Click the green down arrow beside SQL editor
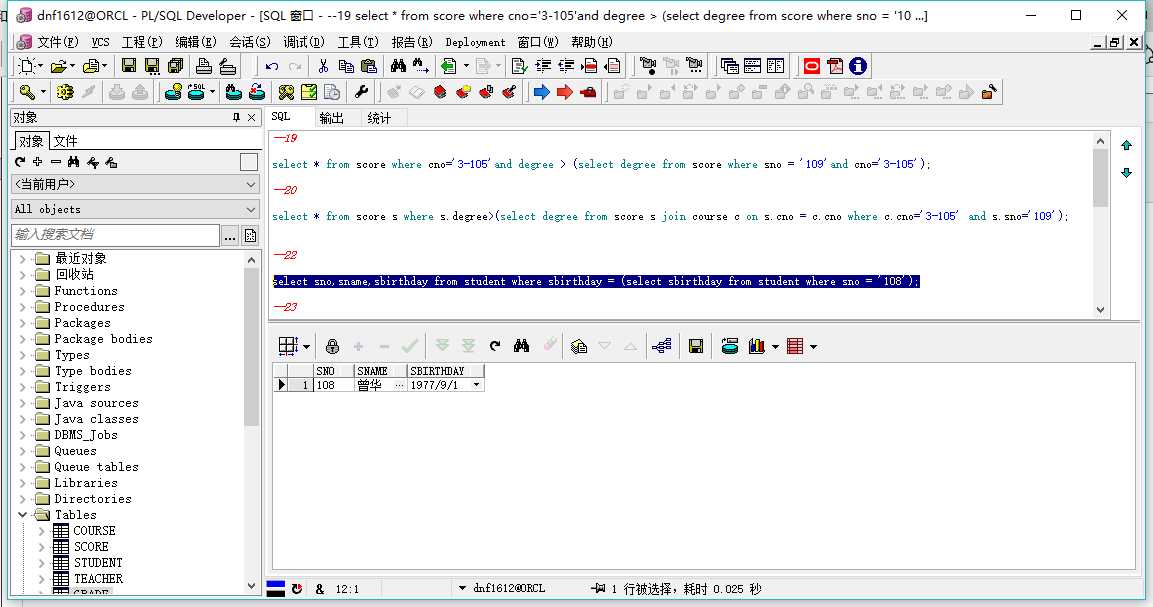The image size is (1153, 607). (x=1126, y=173)
